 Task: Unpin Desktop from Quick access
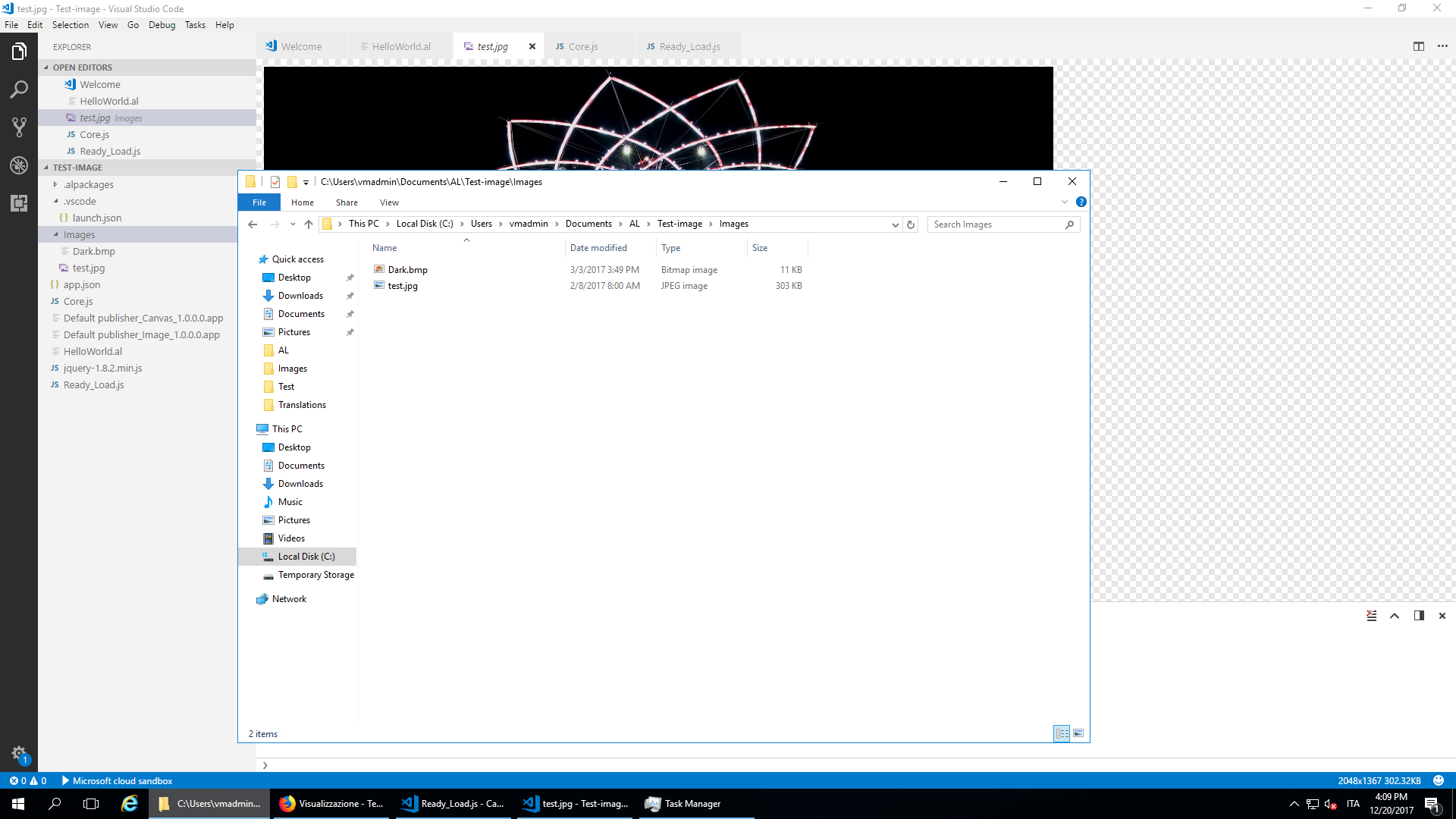click(x=350, y=277)
